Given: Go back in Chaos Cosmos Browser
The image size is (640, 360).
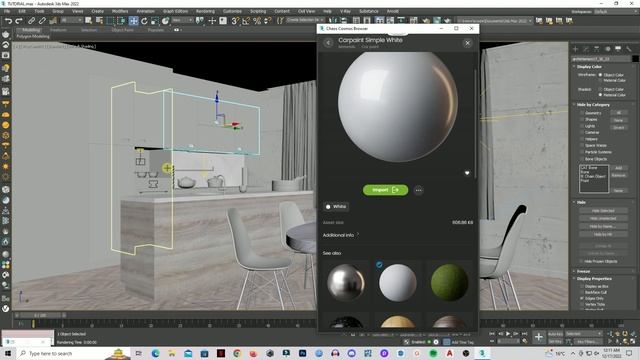Looking at the screenshot, I should (x=329, y=43).
